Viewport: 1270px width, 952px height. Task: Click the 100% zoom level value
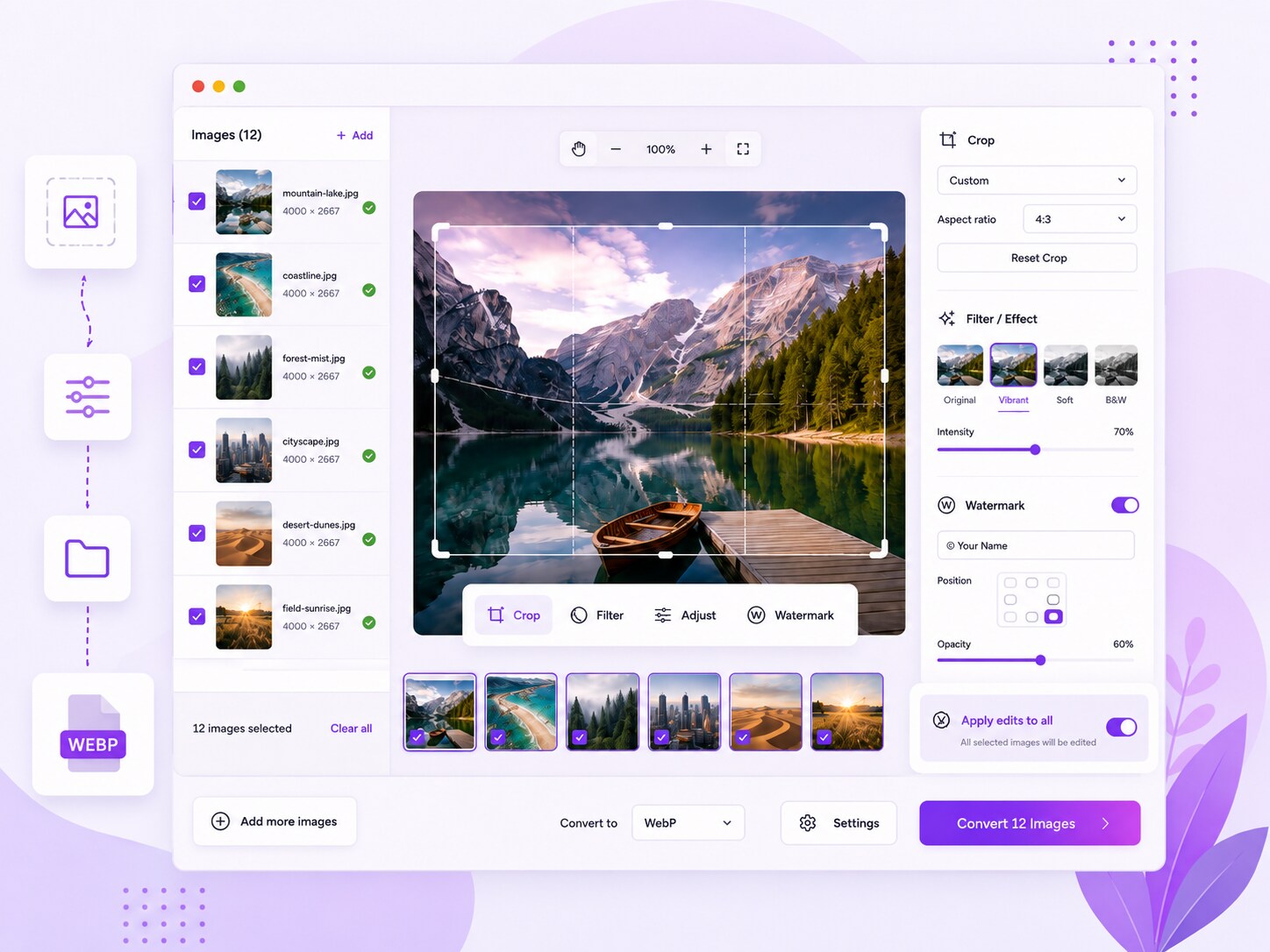pyautogui.click(x=660, y=149)
